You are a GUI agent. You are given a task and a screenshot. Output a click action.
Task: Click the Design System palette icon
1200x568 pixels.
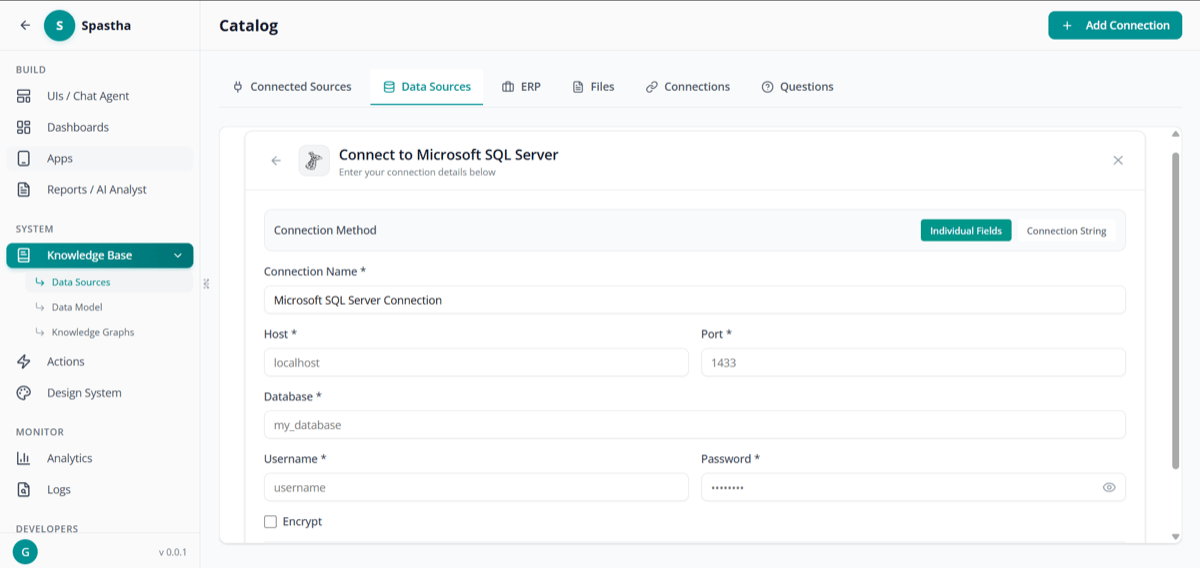tap(24, 393)
